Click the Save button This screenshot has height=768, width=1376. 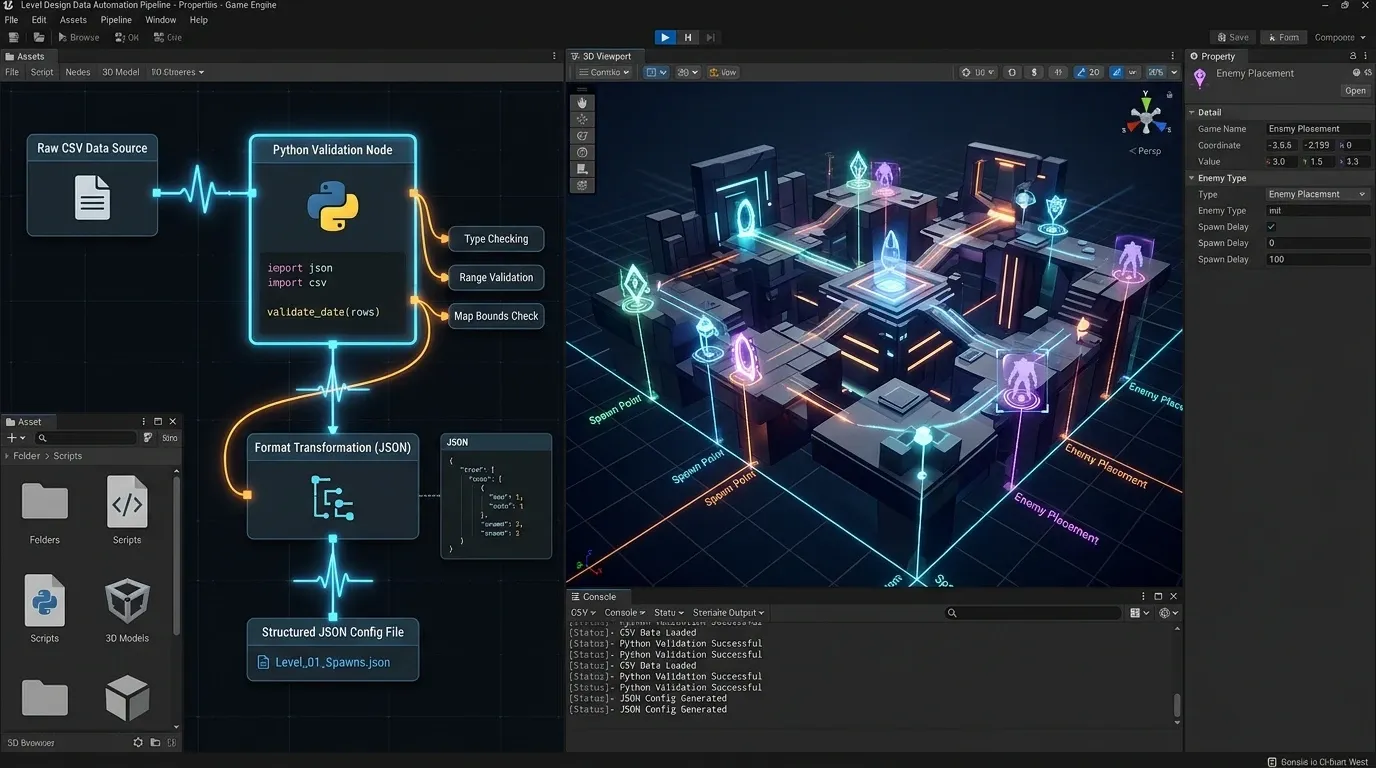[x=1232, y=38]
